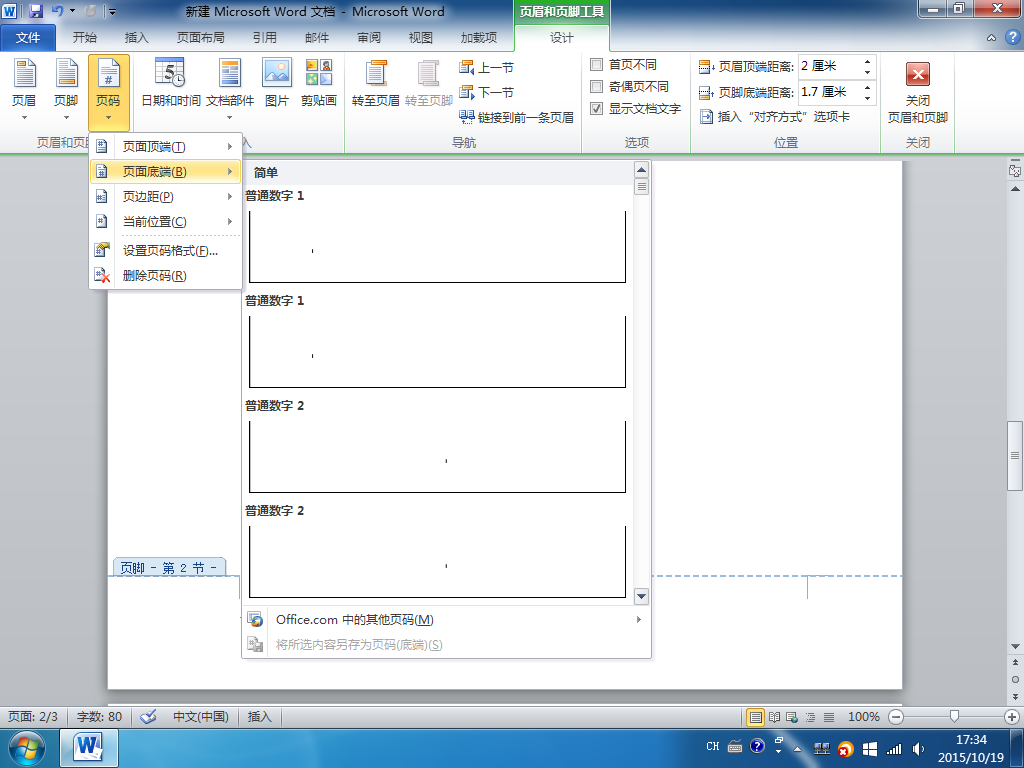
Task: Open Office.com 中的其他页码 entry
Action: pyautogui.click(x=446, y=620)
